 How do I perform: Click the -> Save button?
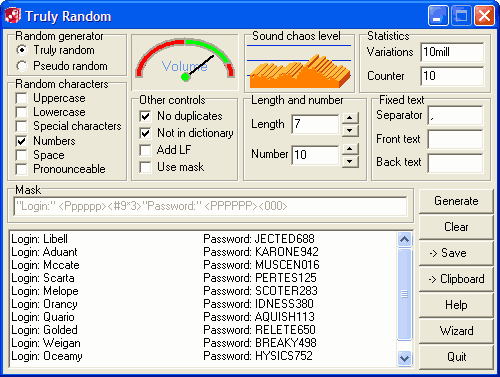coord(456,253)
